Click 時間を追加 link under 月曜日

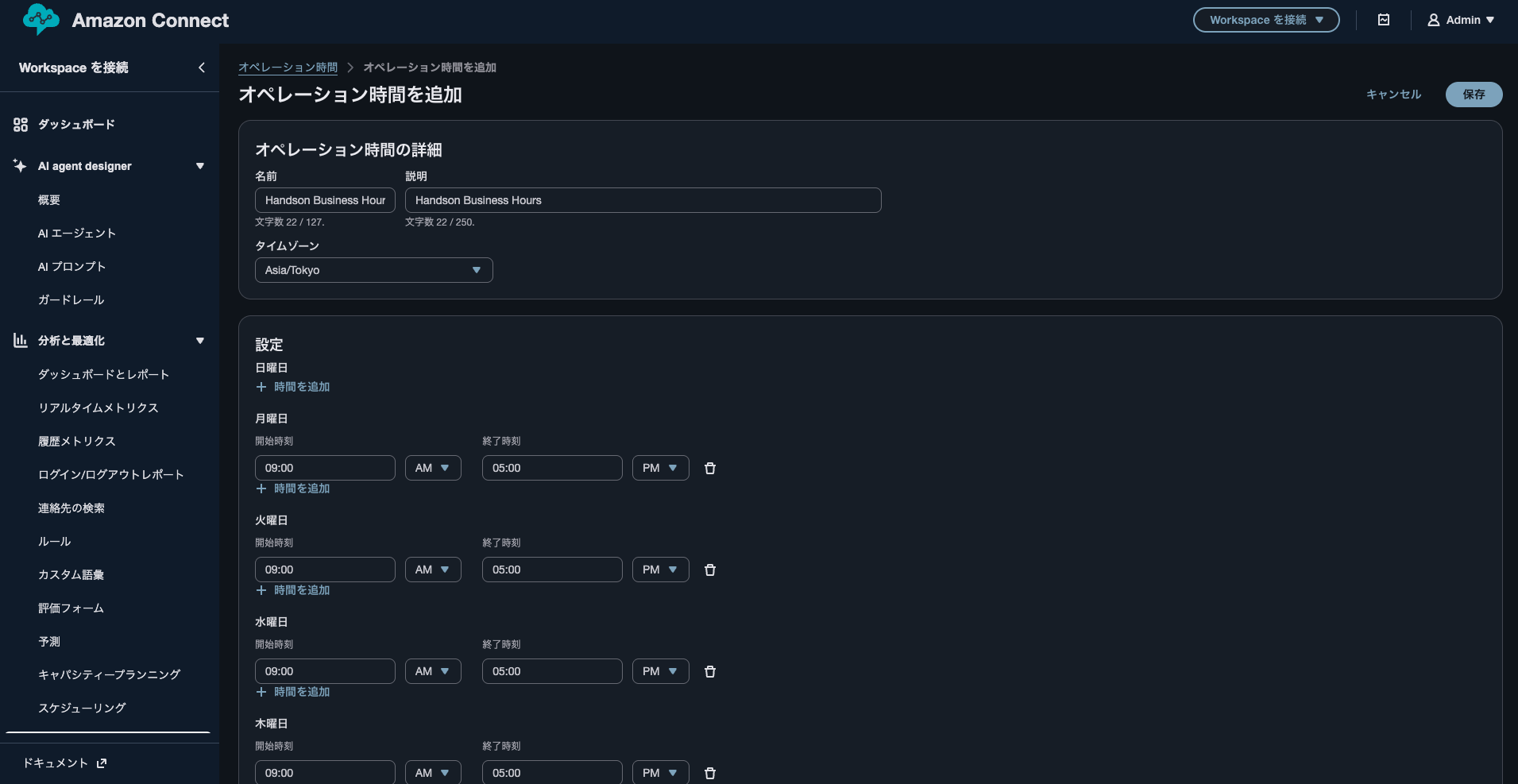[302, 489]
